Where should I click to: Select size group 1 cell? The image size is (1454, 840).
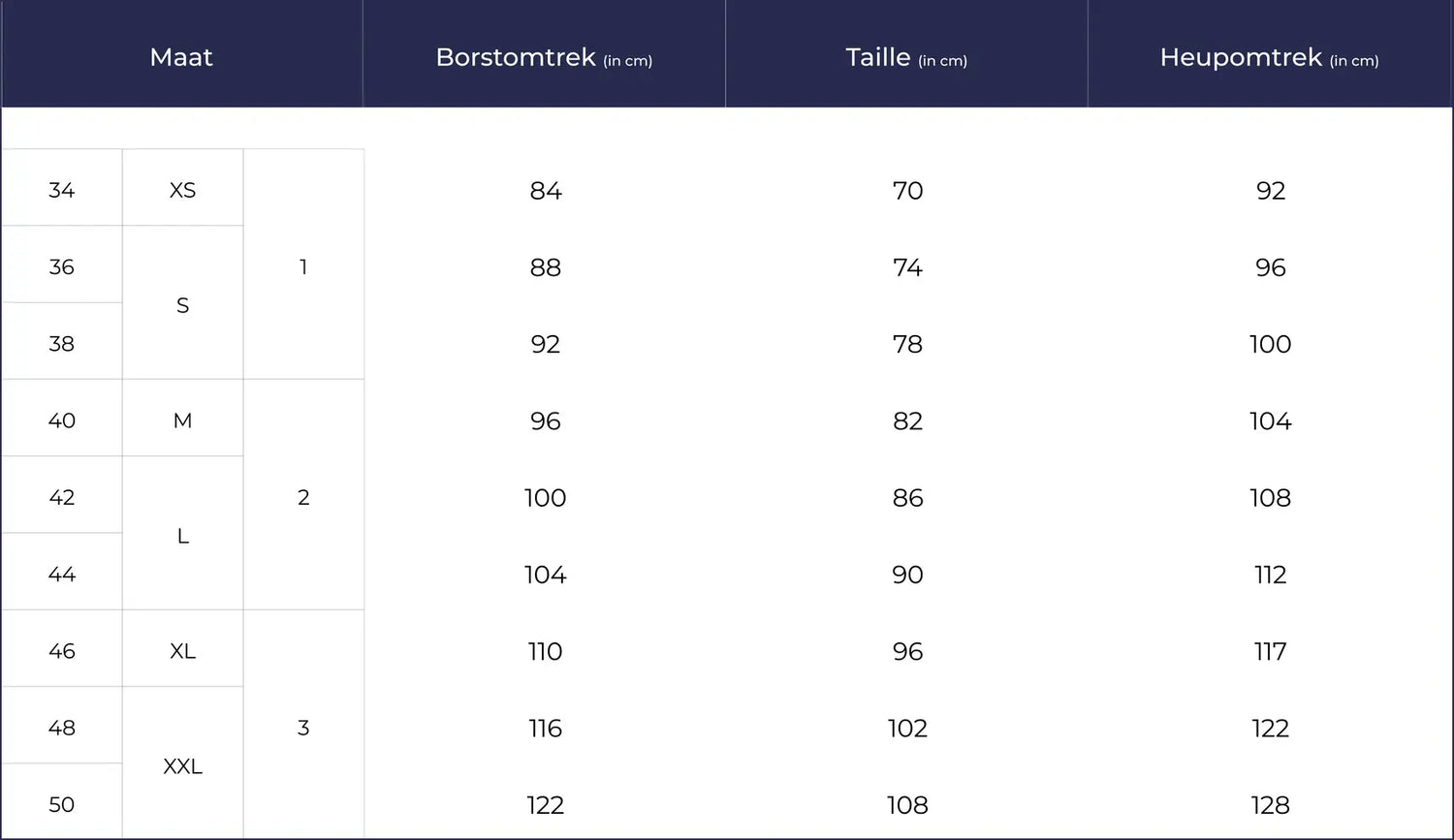[303, 266]
